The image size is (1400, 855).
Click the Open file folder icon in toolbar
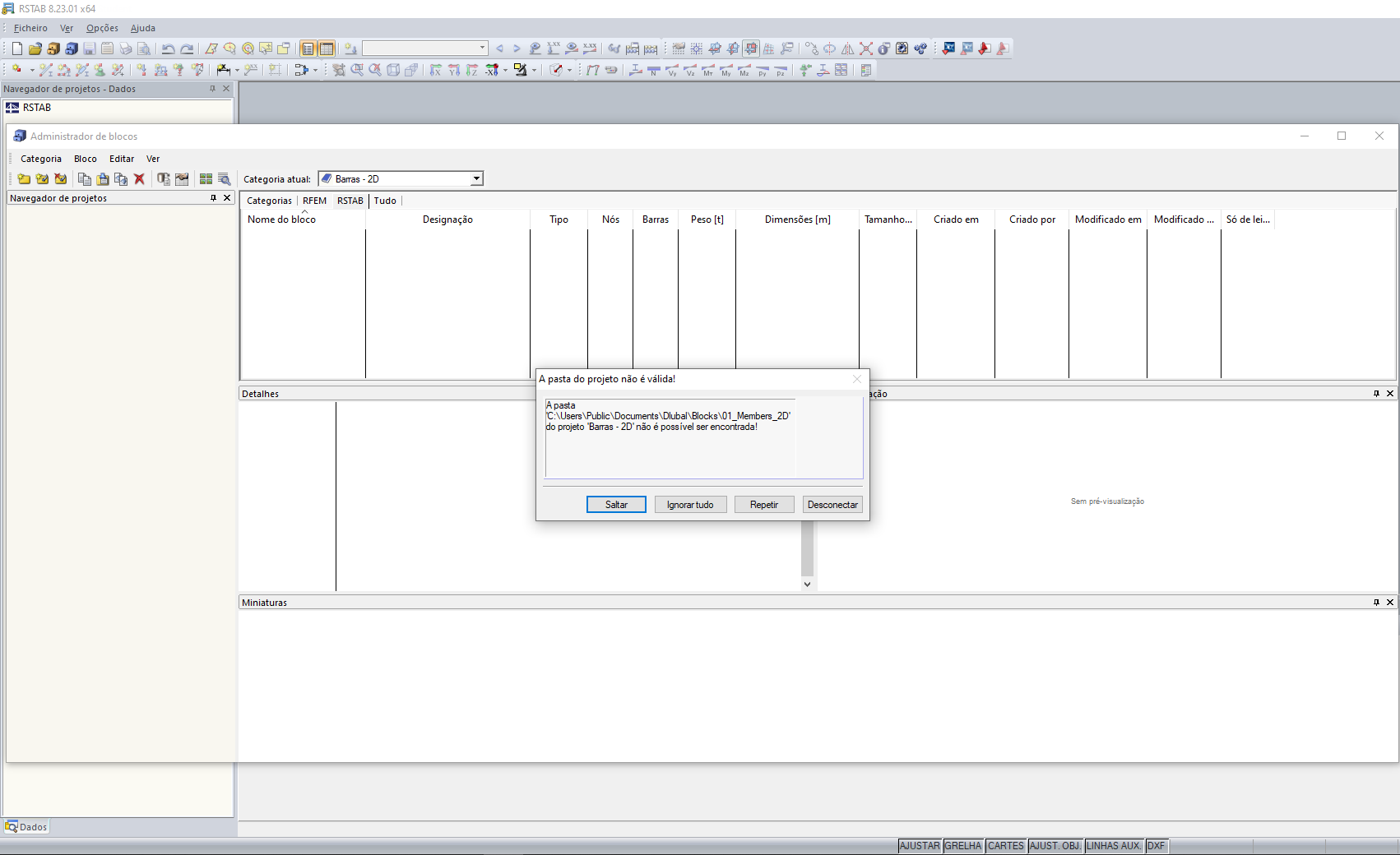click(x=35, y=49)
